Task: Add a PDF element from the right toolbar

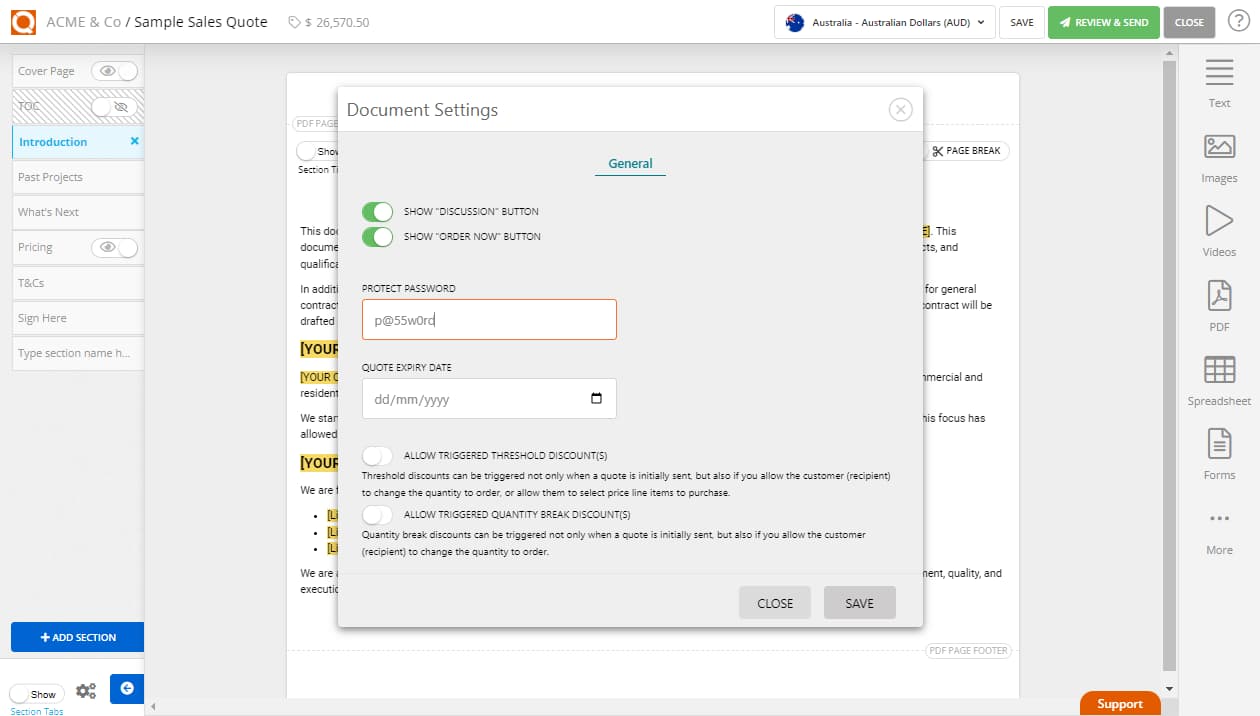Action: click(1218, 300)
